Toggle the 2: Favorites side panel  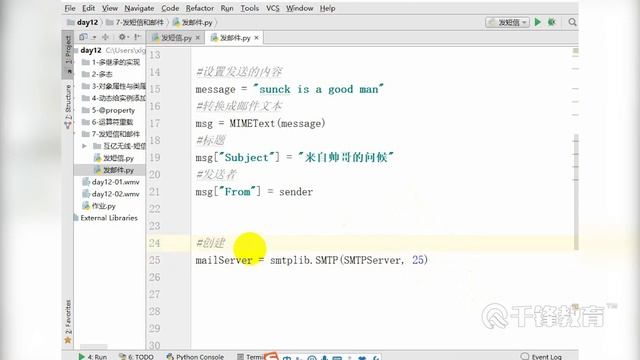tap(68, 322)
